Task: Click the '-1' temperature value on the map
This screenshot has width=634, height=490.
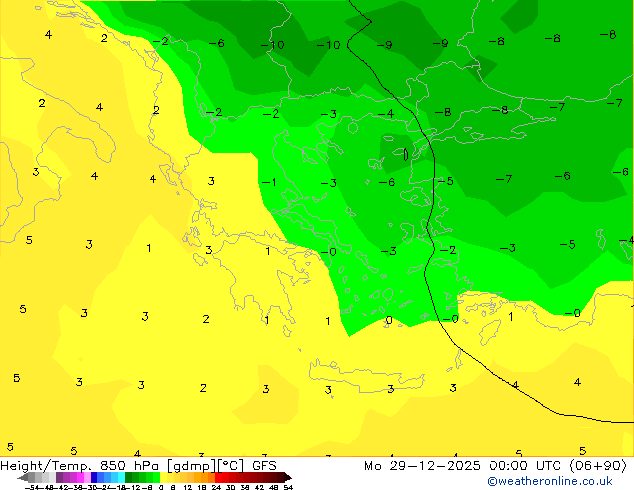Action: coord(269,182)
